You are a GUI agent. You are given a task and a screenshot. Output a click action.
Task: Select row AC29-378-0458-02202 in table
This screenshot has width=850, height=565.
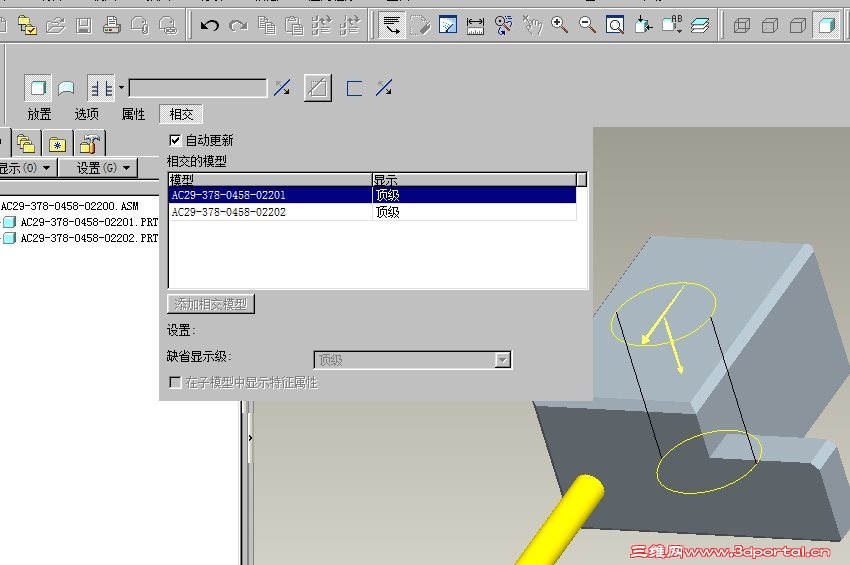pos(372,212)
